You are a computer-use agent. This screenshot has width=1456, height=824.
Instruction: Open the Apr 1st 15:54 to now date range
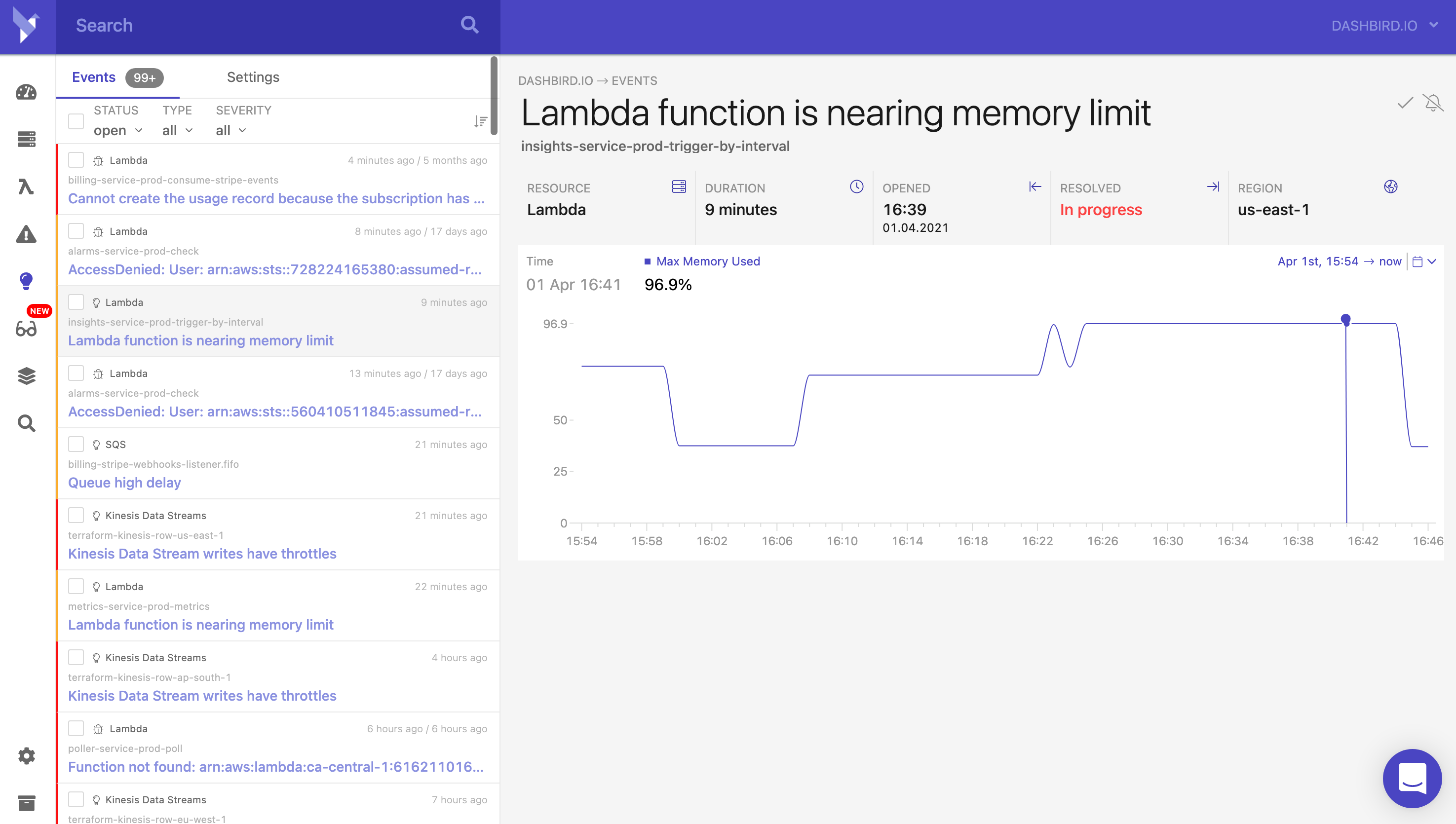1339,262
